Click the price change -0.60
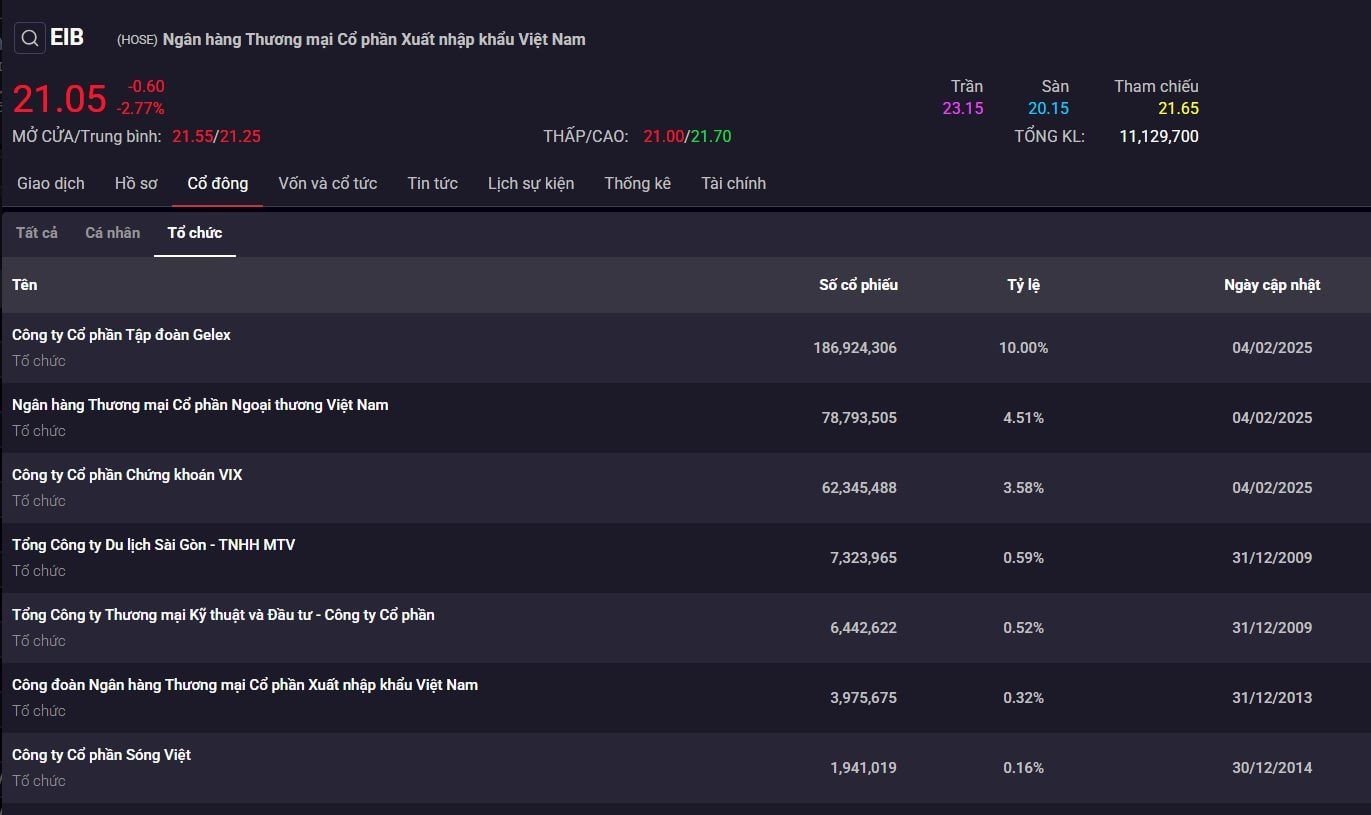1371x815 pixels. (146, 87)
